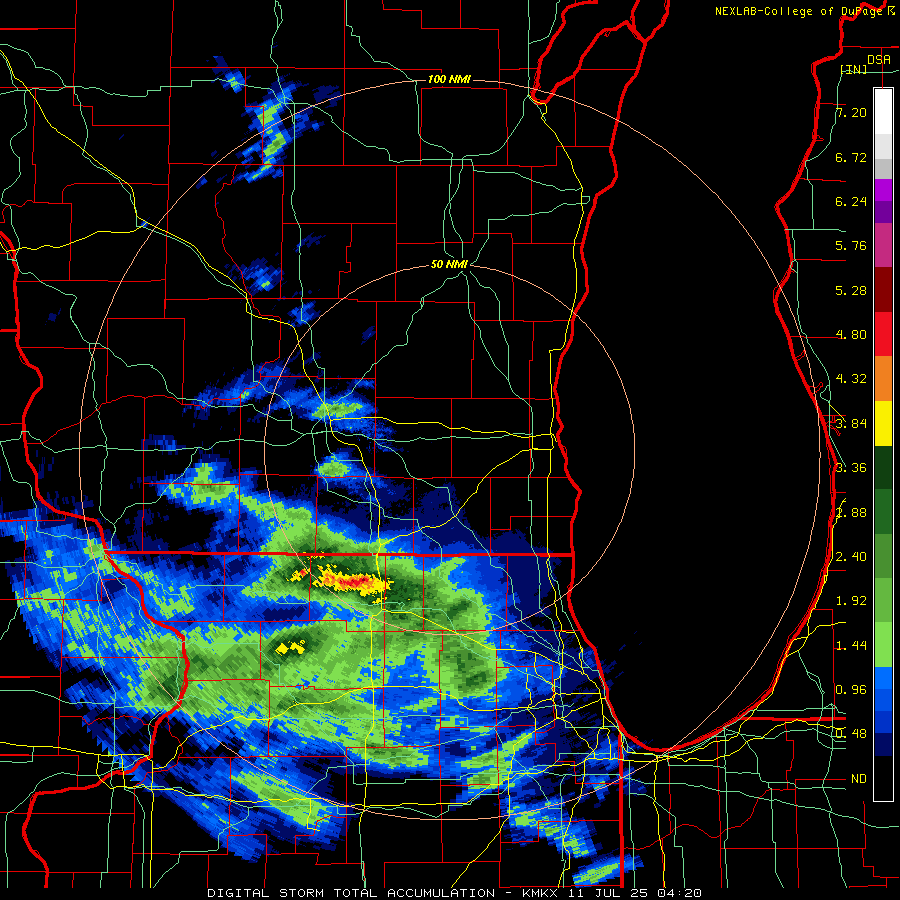Viewport: 900px width, 900px height.
Task: Select the 5.28 legend value
Action: pyautogui.click(x=851, y=290)
